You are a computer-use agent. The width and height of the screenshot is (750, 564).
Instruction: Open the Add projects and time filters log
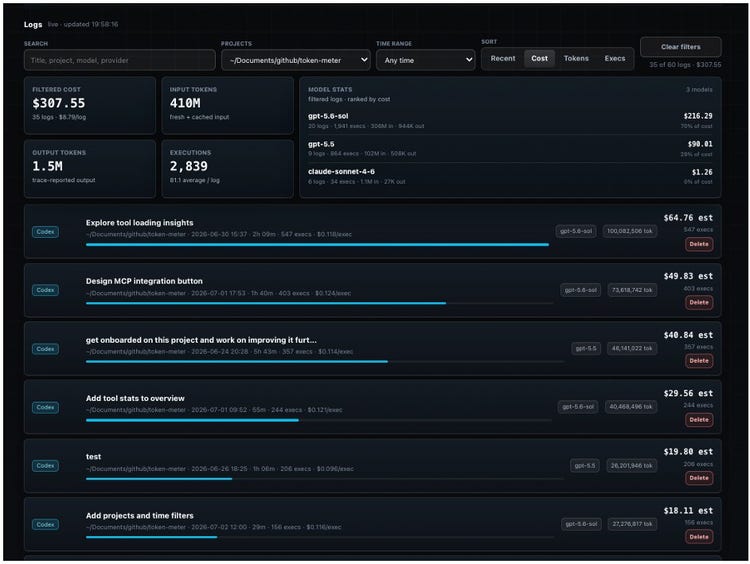click(x=373, y=524)
